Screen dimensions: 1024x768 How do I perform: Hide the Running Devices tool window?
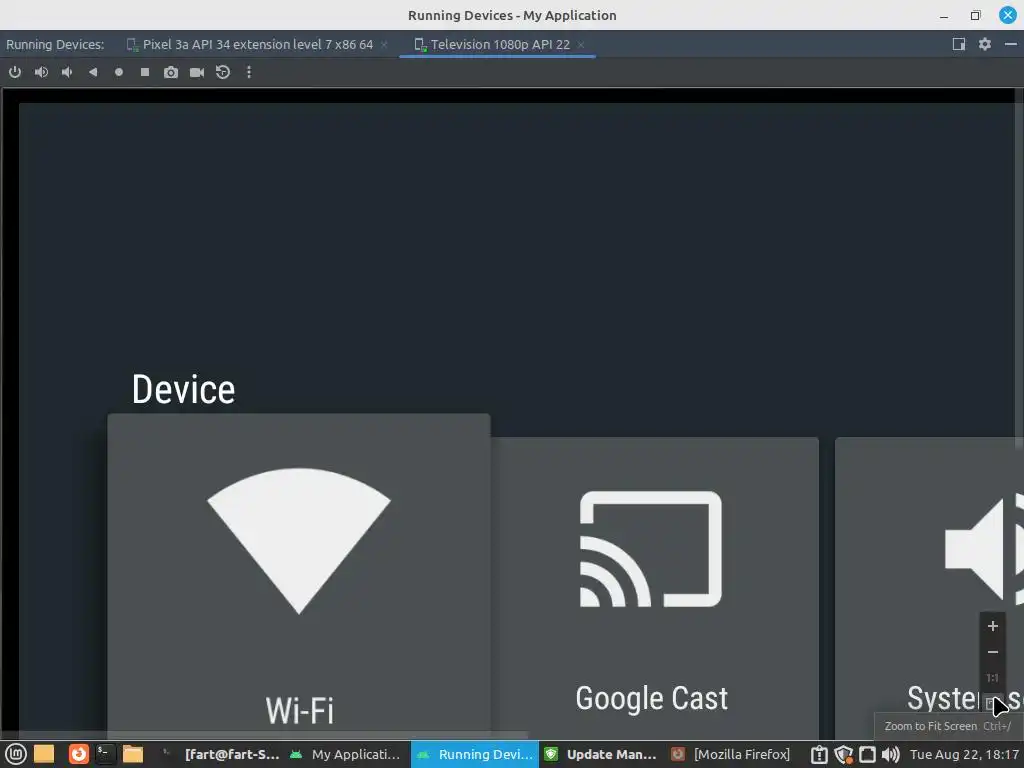(x=1010, y=44)
